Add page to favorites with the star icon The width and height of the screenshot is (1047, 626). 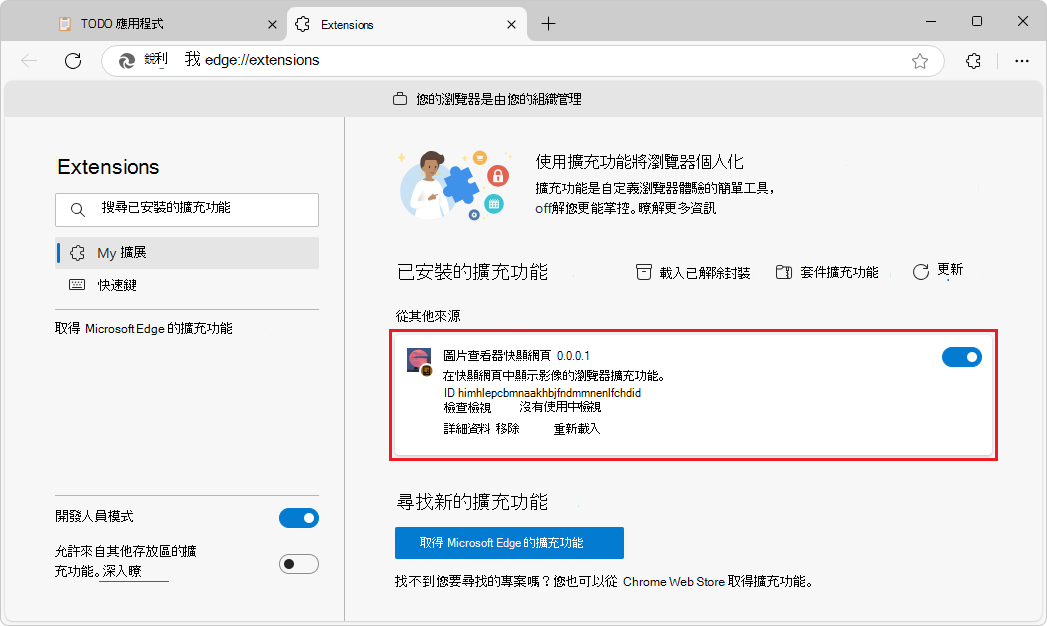(x=919, y=60)
